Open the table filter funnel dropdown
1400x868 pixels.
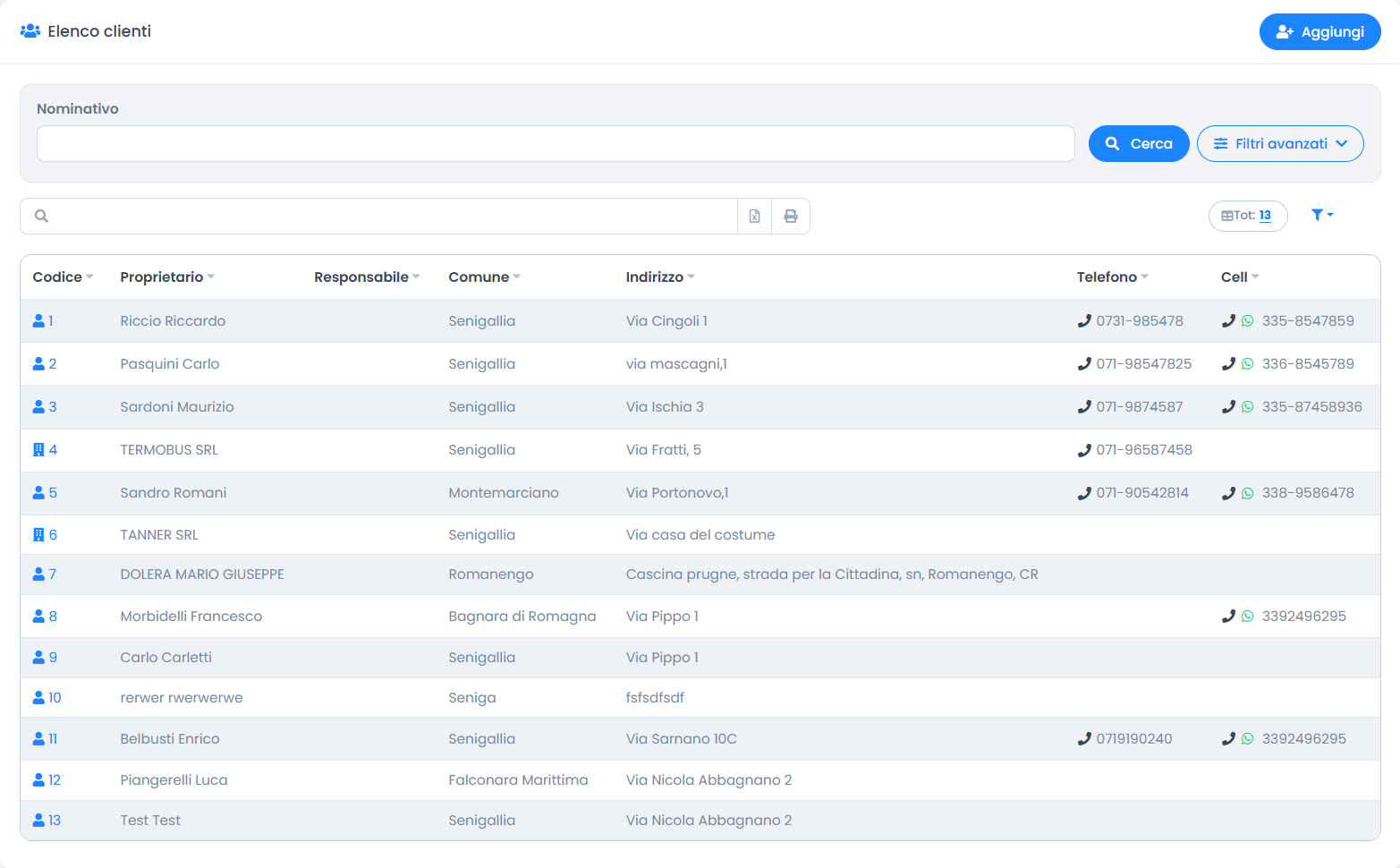1322,215
